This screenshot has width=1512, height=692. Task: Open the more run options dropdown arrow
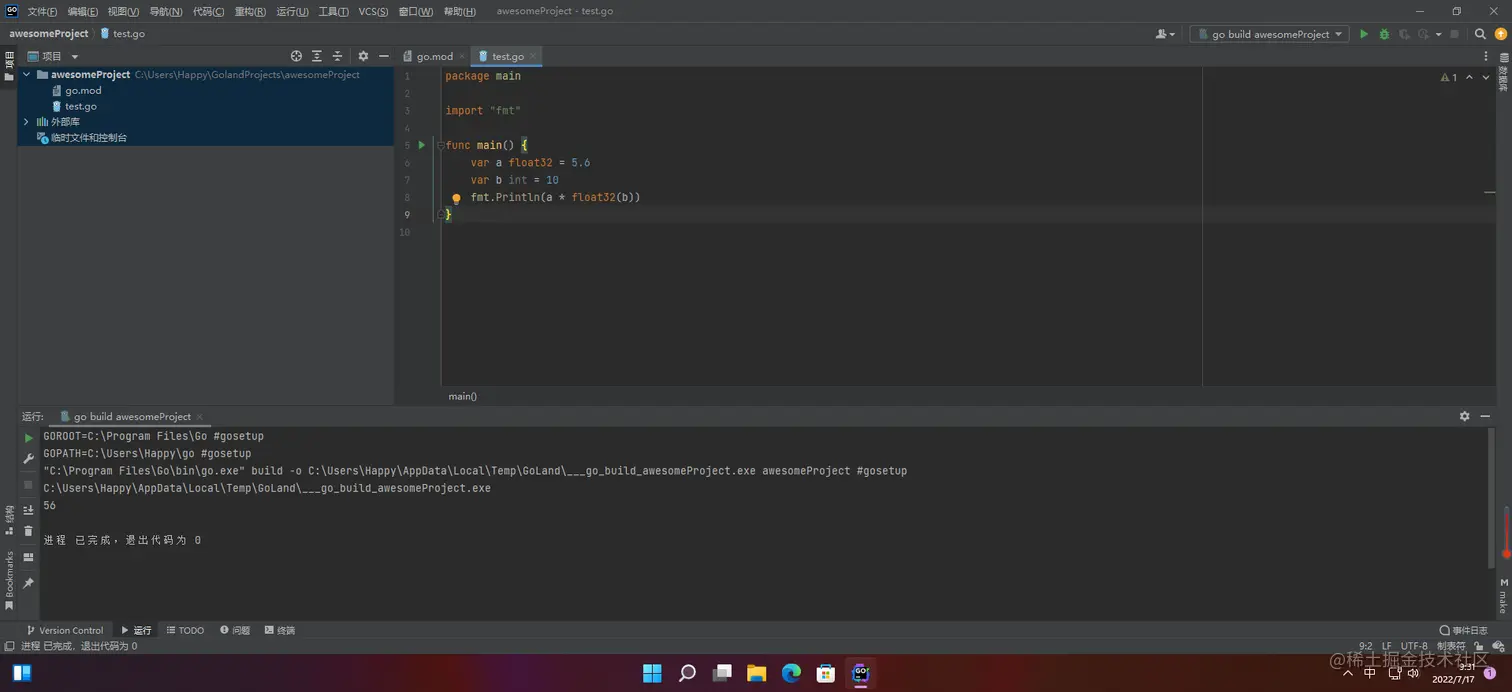coord(1439,34)
